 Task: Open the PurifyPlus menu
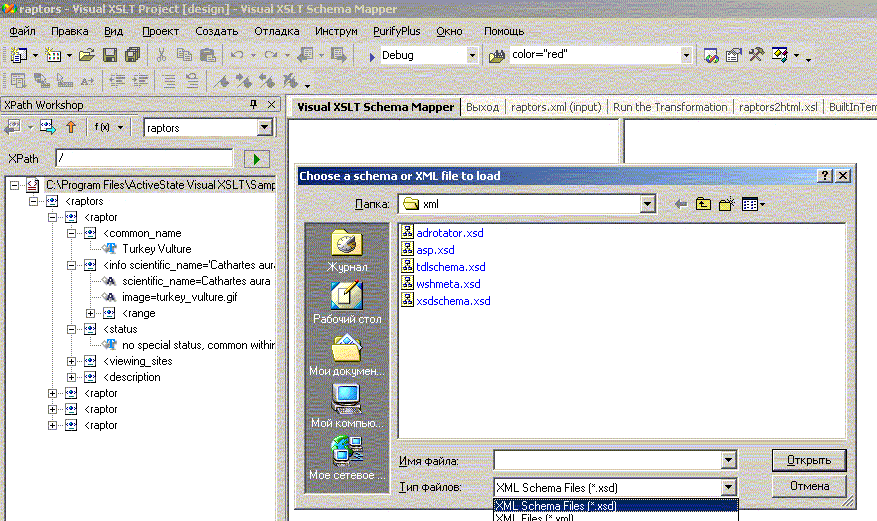click(x=397, y=31)
